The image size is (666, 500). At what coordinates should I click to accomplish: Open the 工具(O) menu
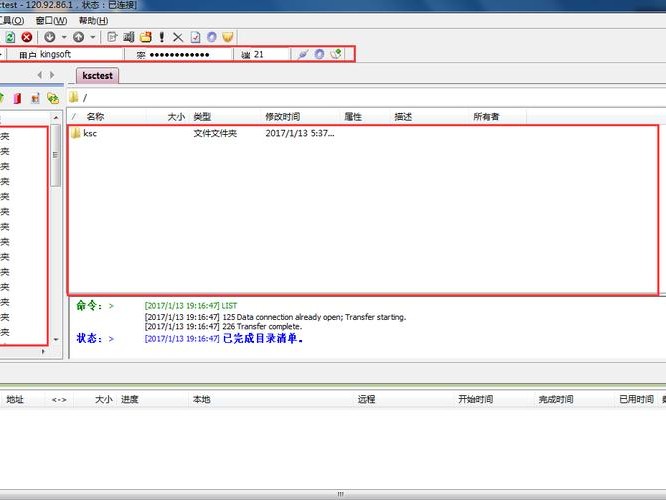point(12,20)
